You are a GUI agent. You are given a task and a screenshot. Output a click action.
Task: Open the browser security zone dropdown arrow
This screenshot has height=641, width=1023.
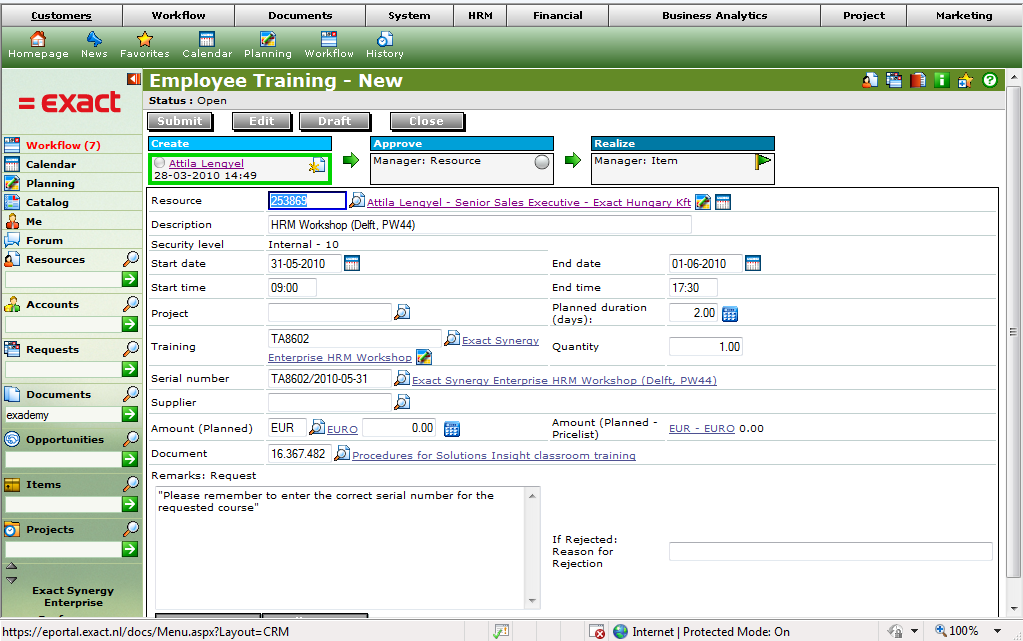(x=914, y=631)
